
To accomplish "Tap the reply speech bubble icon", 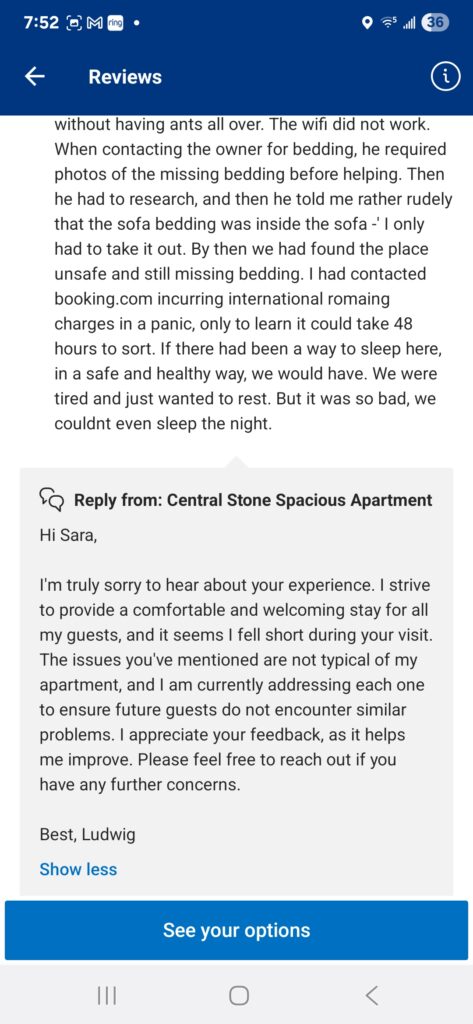I will 53,500.
